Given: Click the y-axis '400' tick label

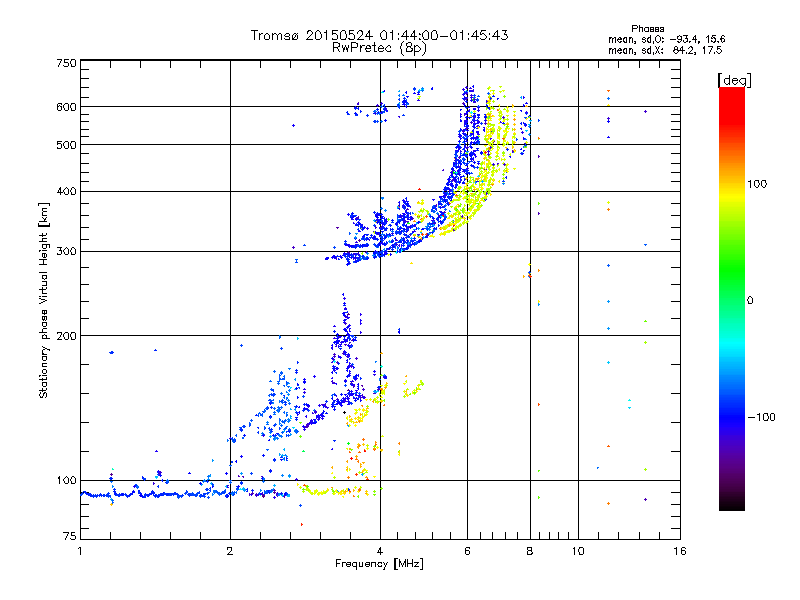Looking at the screenshot, I should pyautogui.click(x=67, y=192).
